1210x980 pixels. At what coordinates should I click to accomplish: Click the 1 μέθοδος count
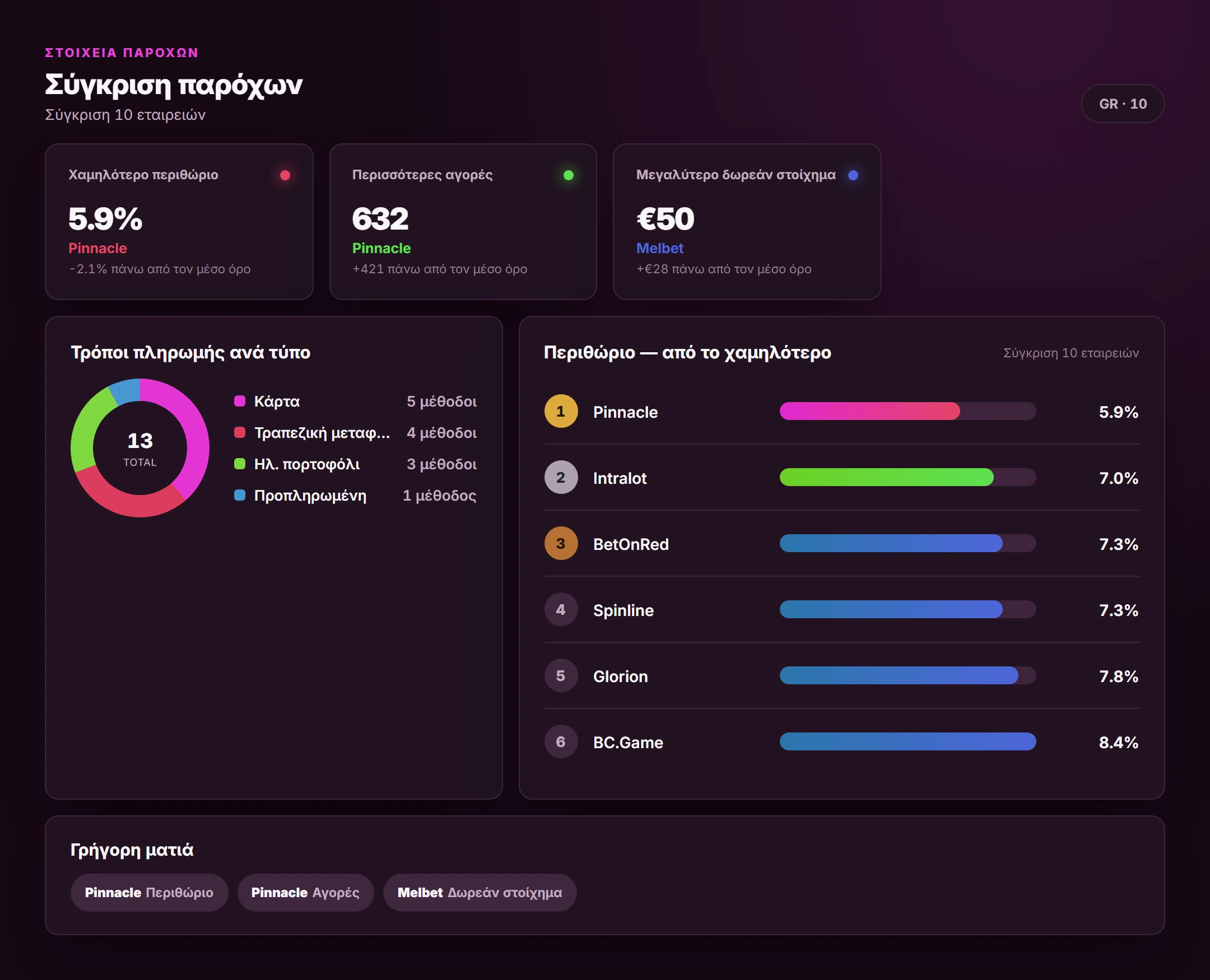pyautogui.click(x=439, y=496)
